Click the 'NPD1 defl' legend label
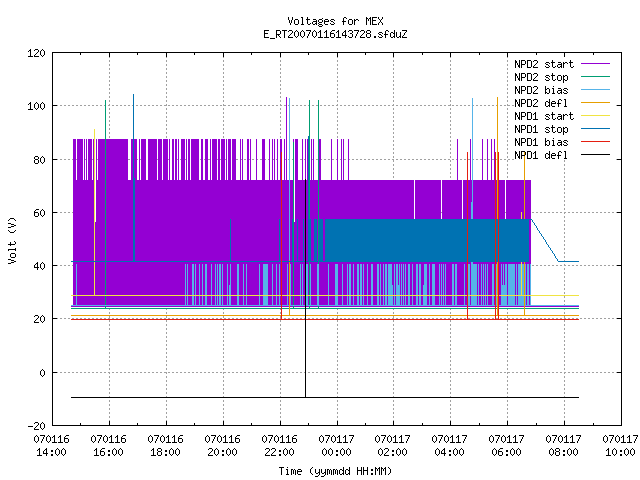Screen dimensions: 640x480 [x=541, y=155]
